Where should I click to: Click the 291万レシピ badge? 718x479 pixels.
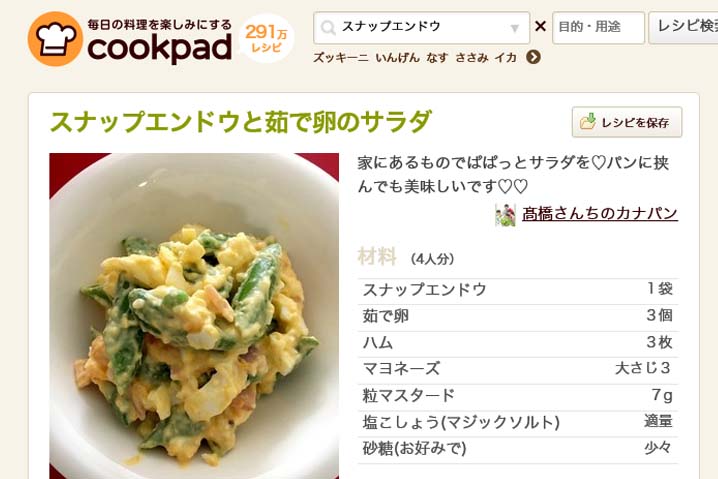[267, 38]
